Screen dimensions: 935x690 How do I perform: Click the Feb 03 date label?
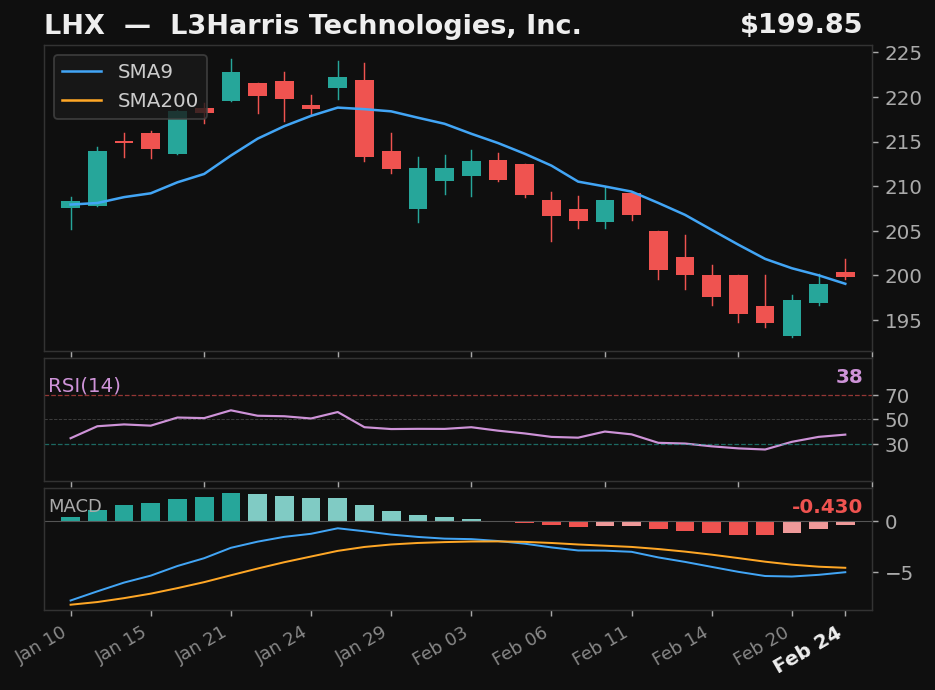(x=439, y=645)
